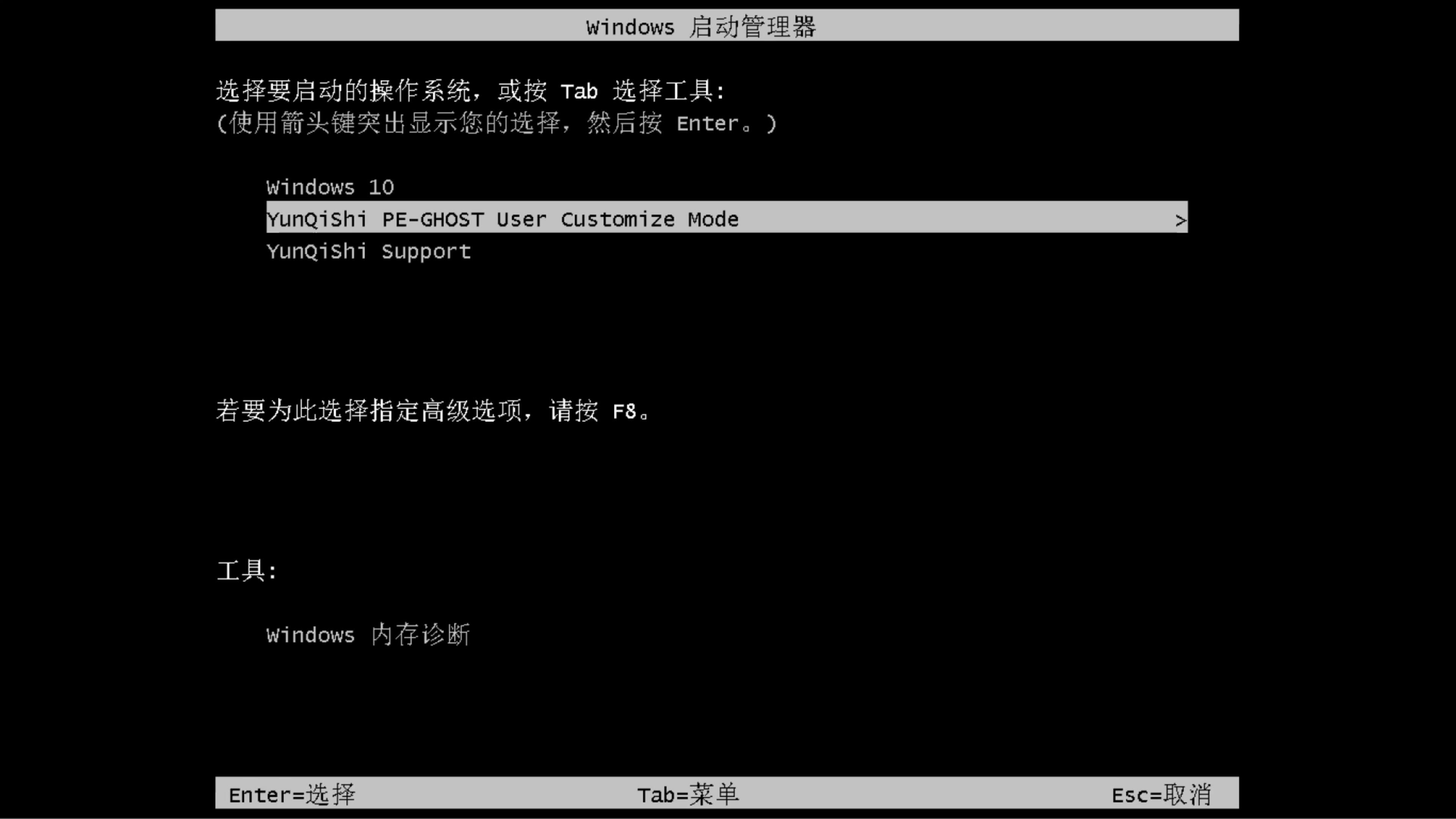
Task: Select Windows 10 boot option
Action: 329,187
